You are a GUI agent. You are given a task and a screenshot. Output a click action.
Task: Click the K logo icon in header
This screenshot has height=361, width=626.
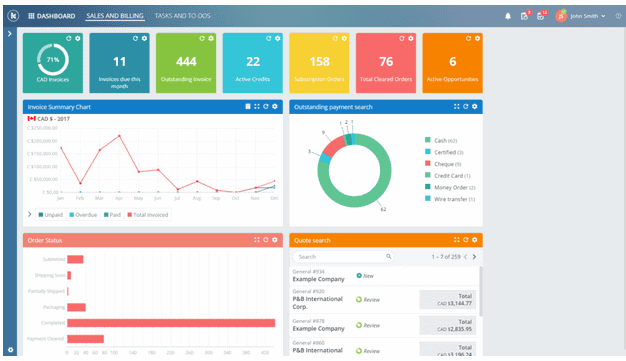click(x=14, y=16)
